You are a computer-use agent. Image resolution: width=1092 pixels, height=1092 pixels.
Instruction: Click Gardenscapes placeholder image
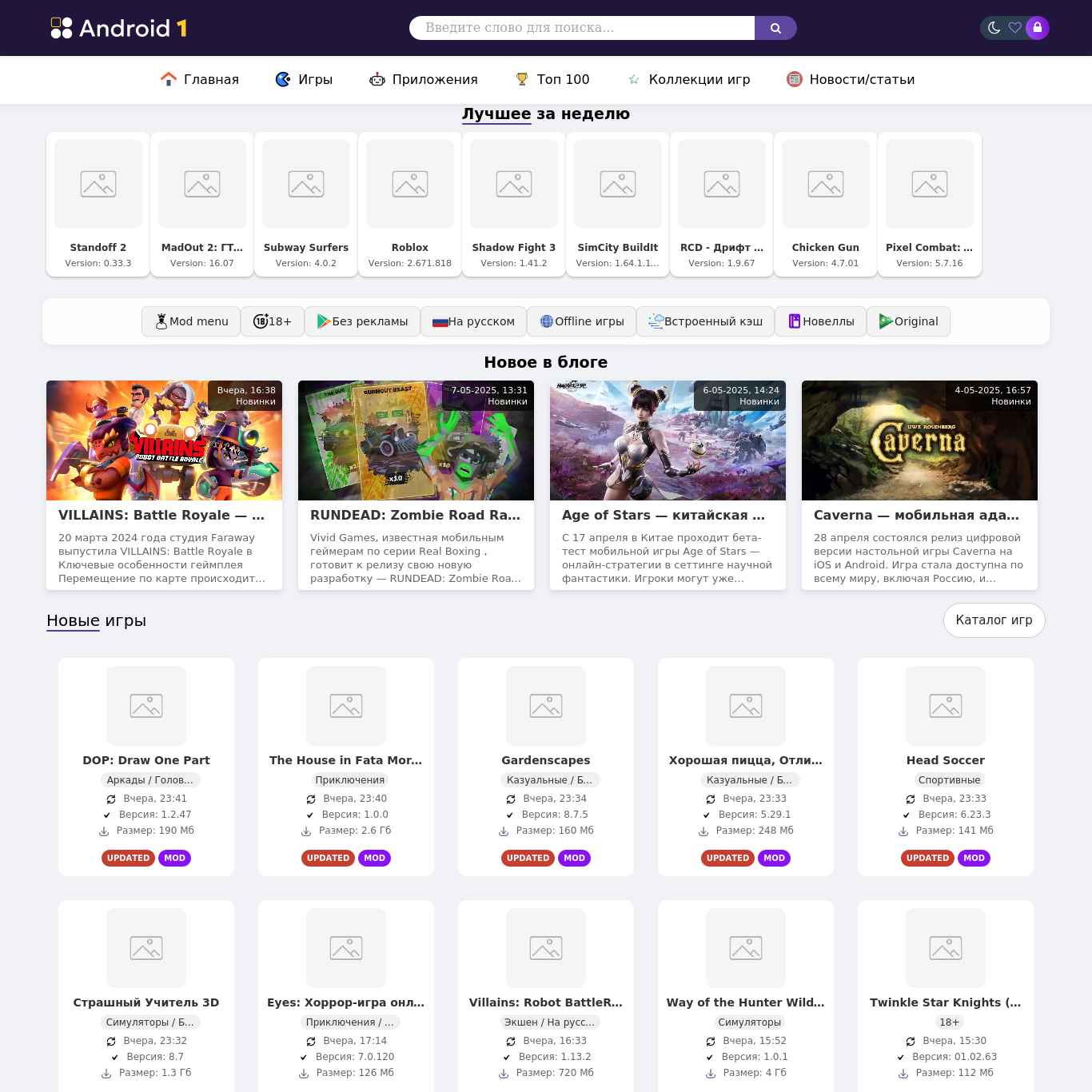coord(546,706)
